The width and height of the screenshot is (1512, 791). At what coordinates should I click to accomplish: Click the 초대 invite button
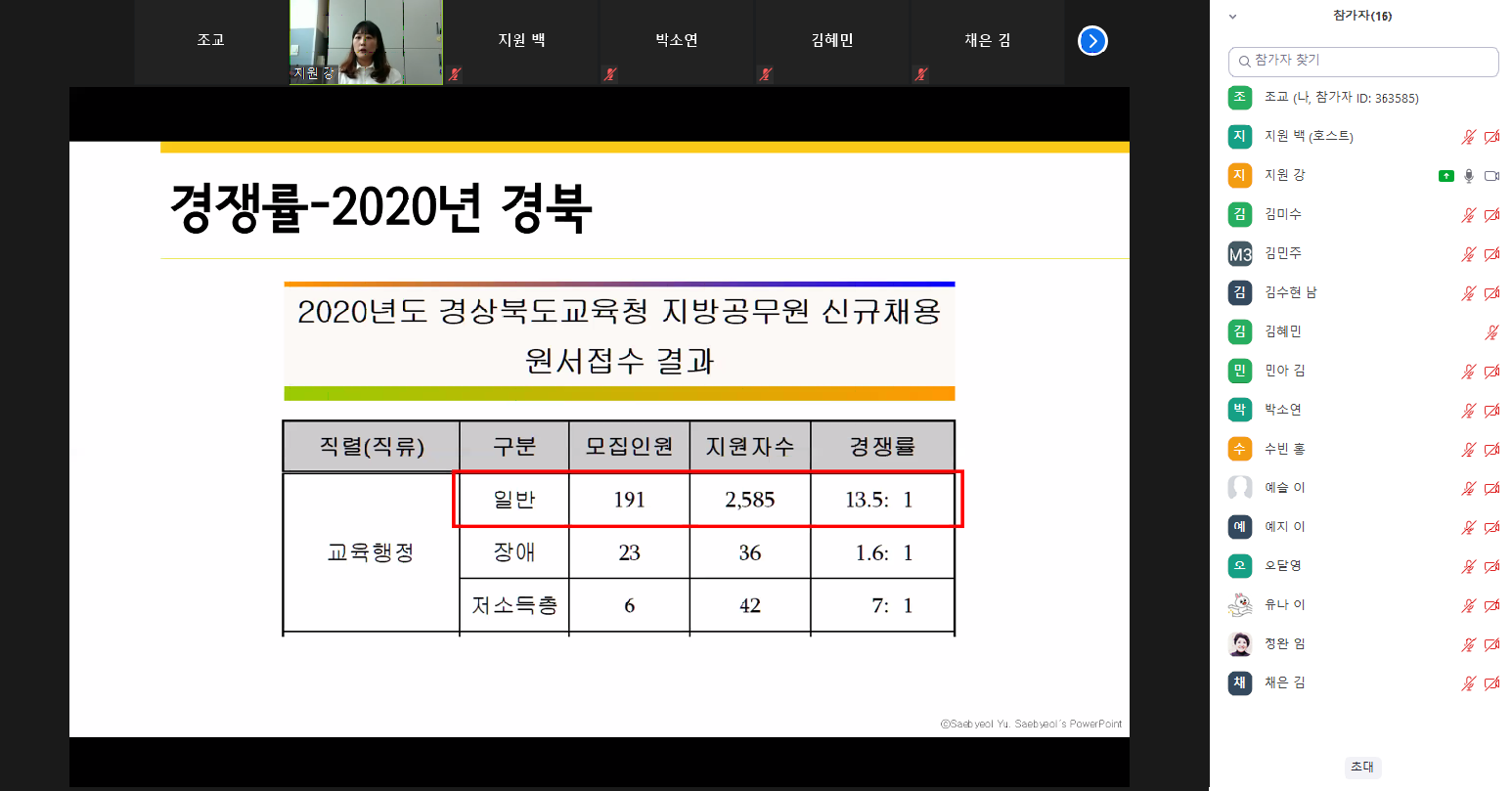[1361, 767]
